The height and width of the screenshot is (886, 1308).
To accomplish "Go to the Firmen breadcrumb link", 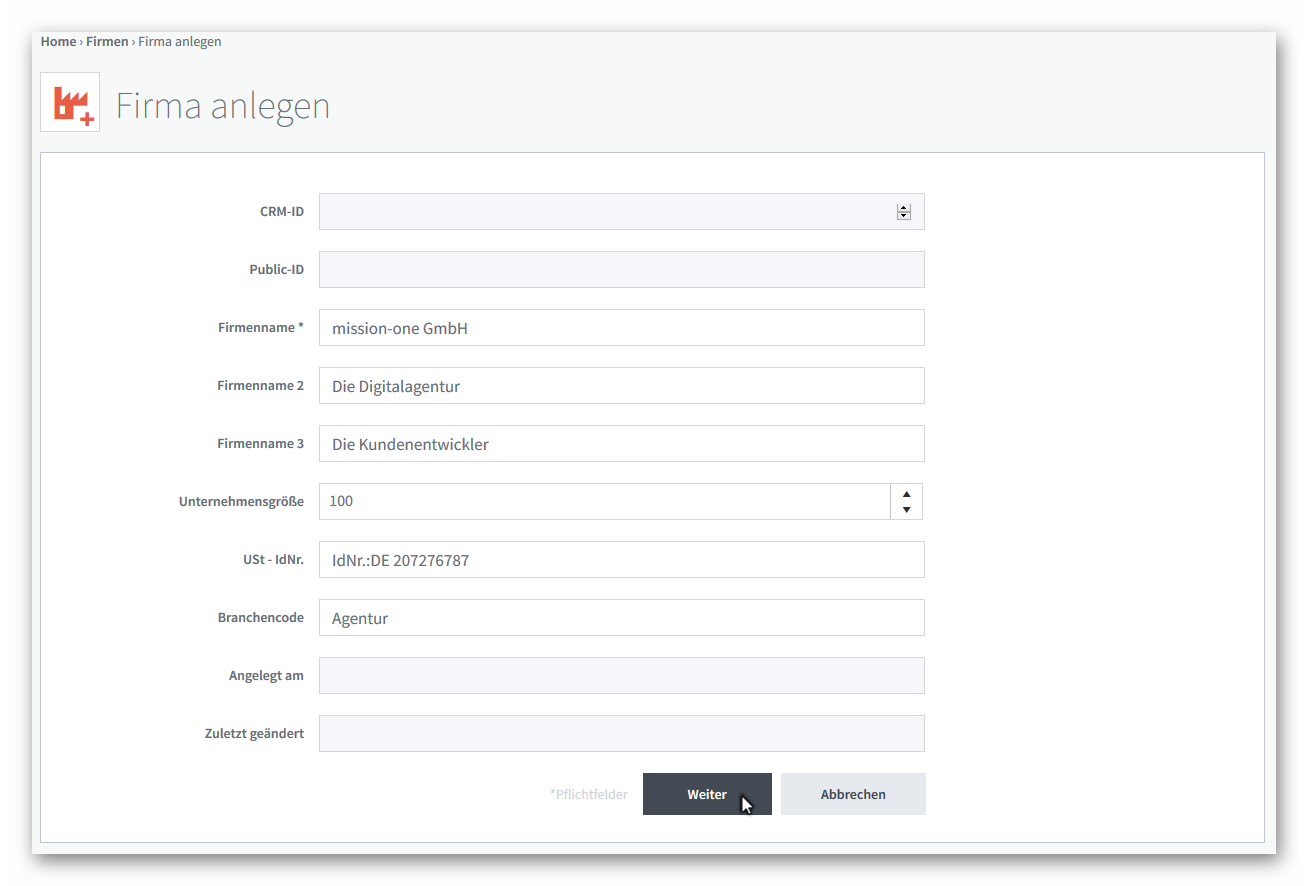I will click(x=107, y=41).
